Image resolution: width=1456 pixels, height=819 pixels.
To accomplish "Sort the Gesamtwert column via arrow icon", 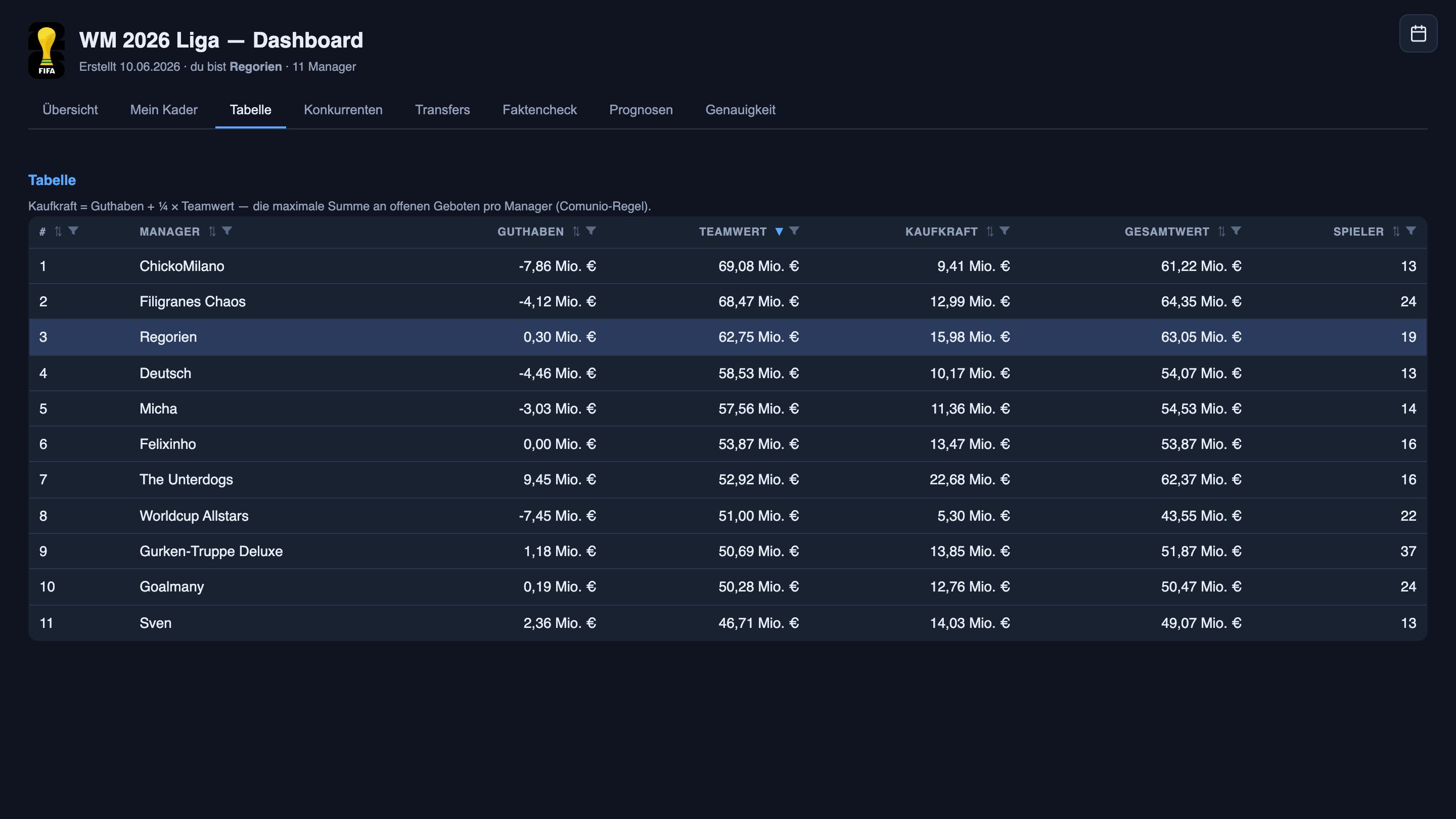I will click(1221, 231).
